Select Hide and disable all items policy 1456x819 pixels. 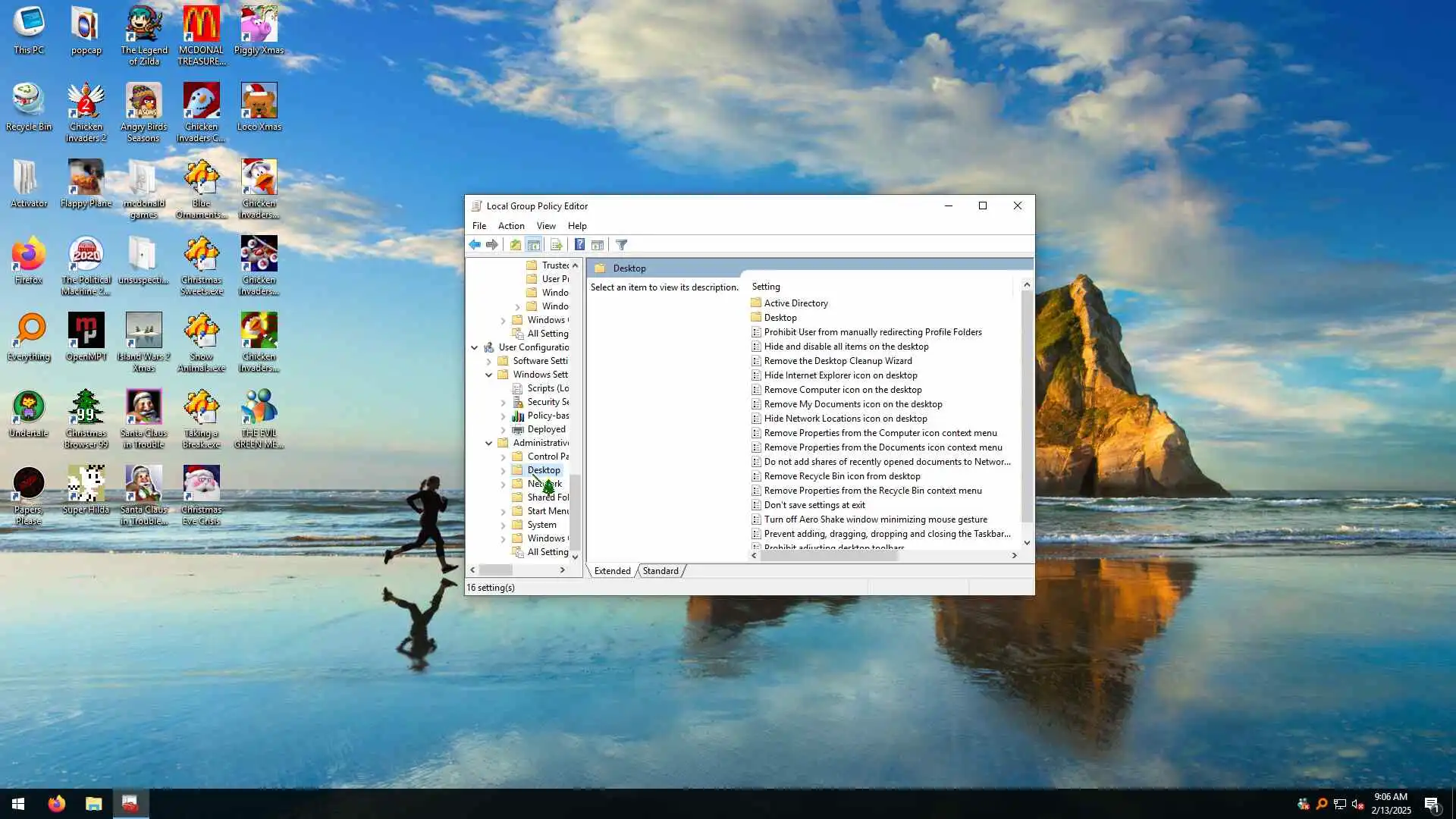pos(846,347)
